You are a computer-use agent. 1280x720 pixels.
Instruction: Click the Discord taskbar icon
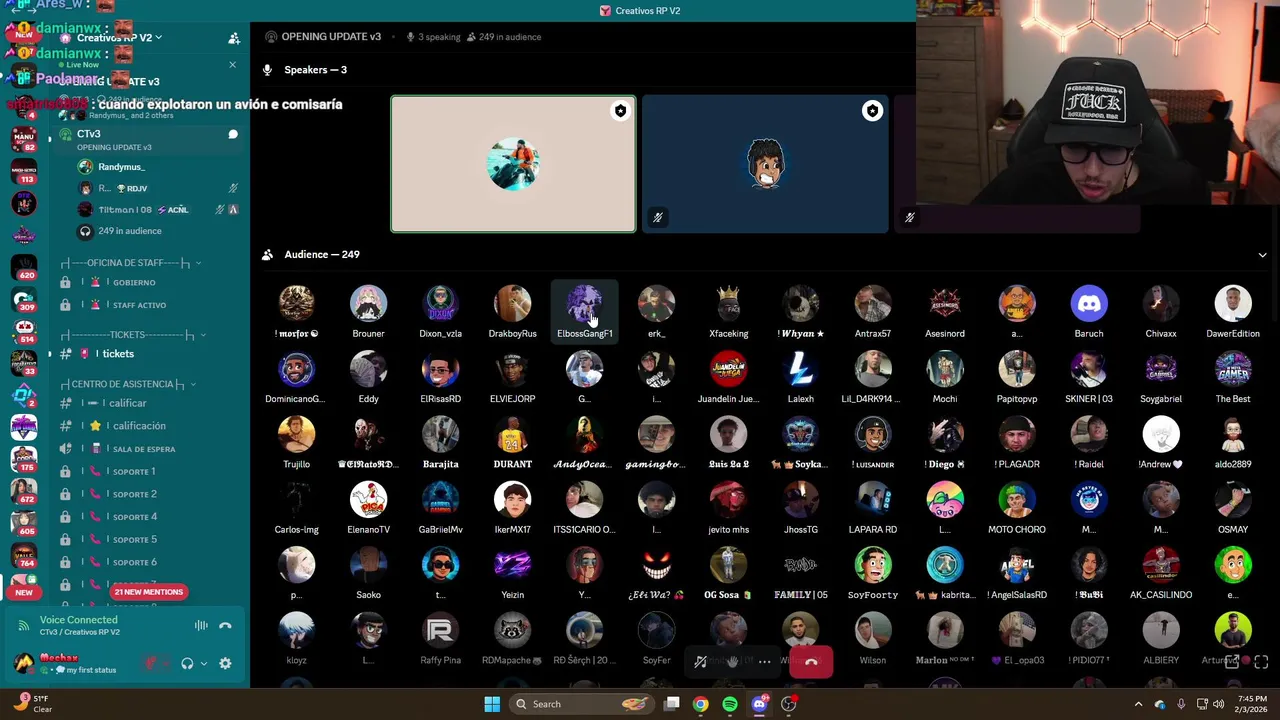pos(760,704)
